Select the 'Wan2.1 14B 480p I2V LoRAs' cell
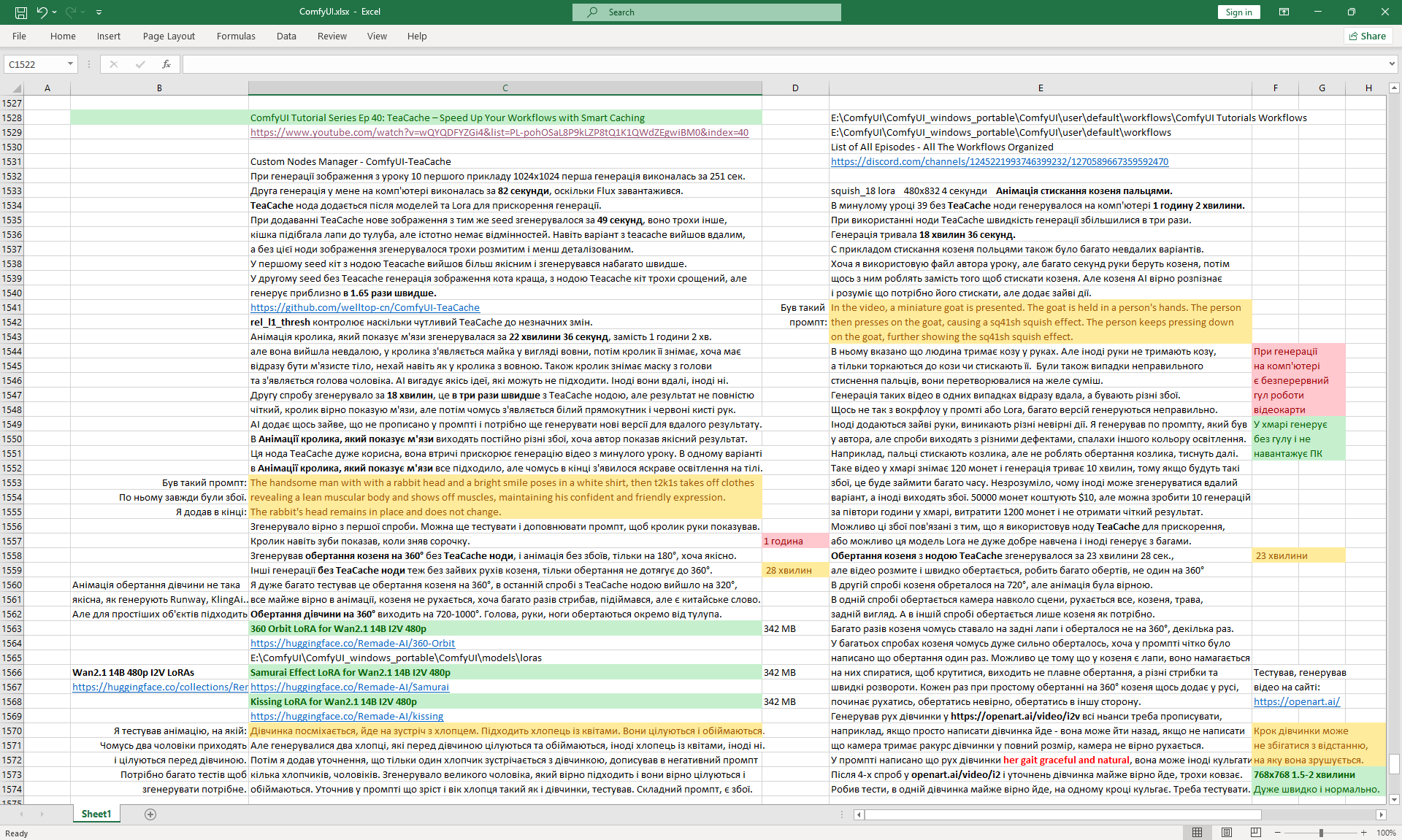 click(159, 672)
